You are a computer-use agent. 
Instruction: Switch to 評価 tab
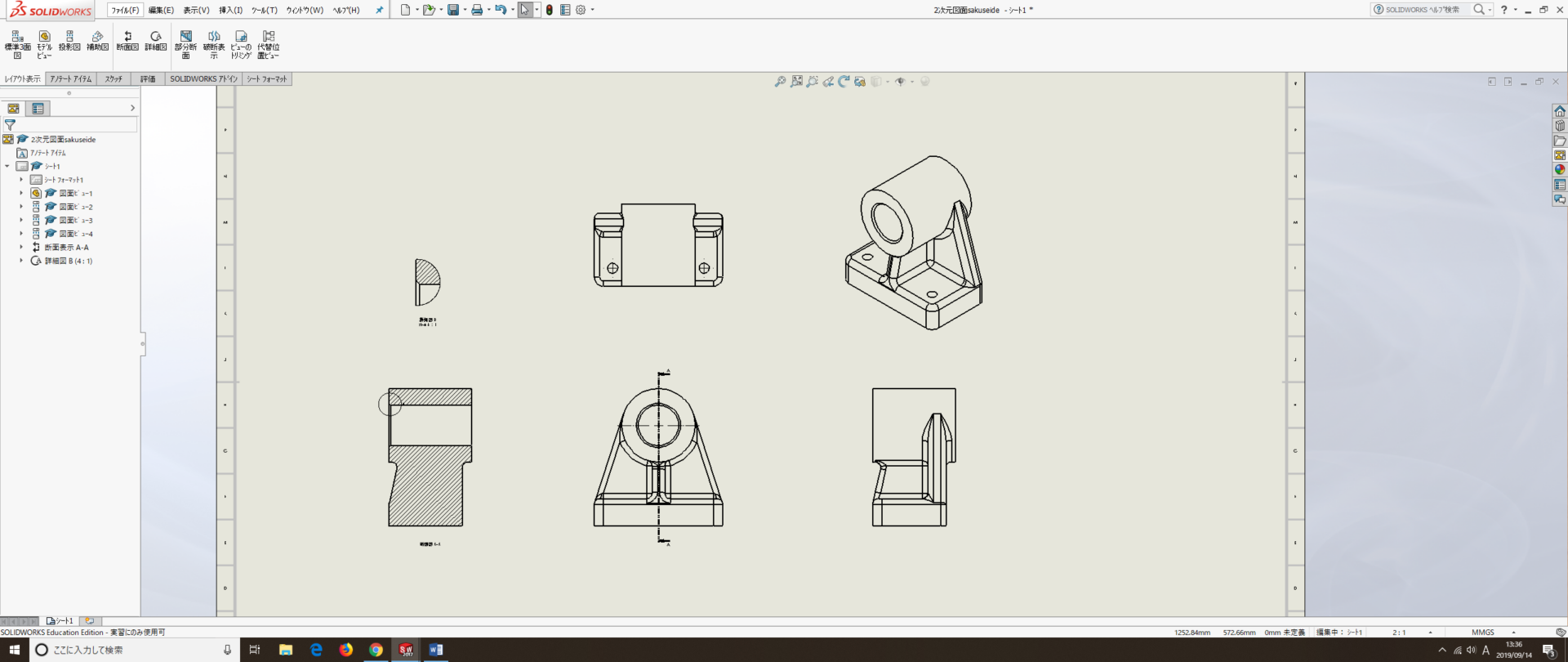click(x=148, y=79)
